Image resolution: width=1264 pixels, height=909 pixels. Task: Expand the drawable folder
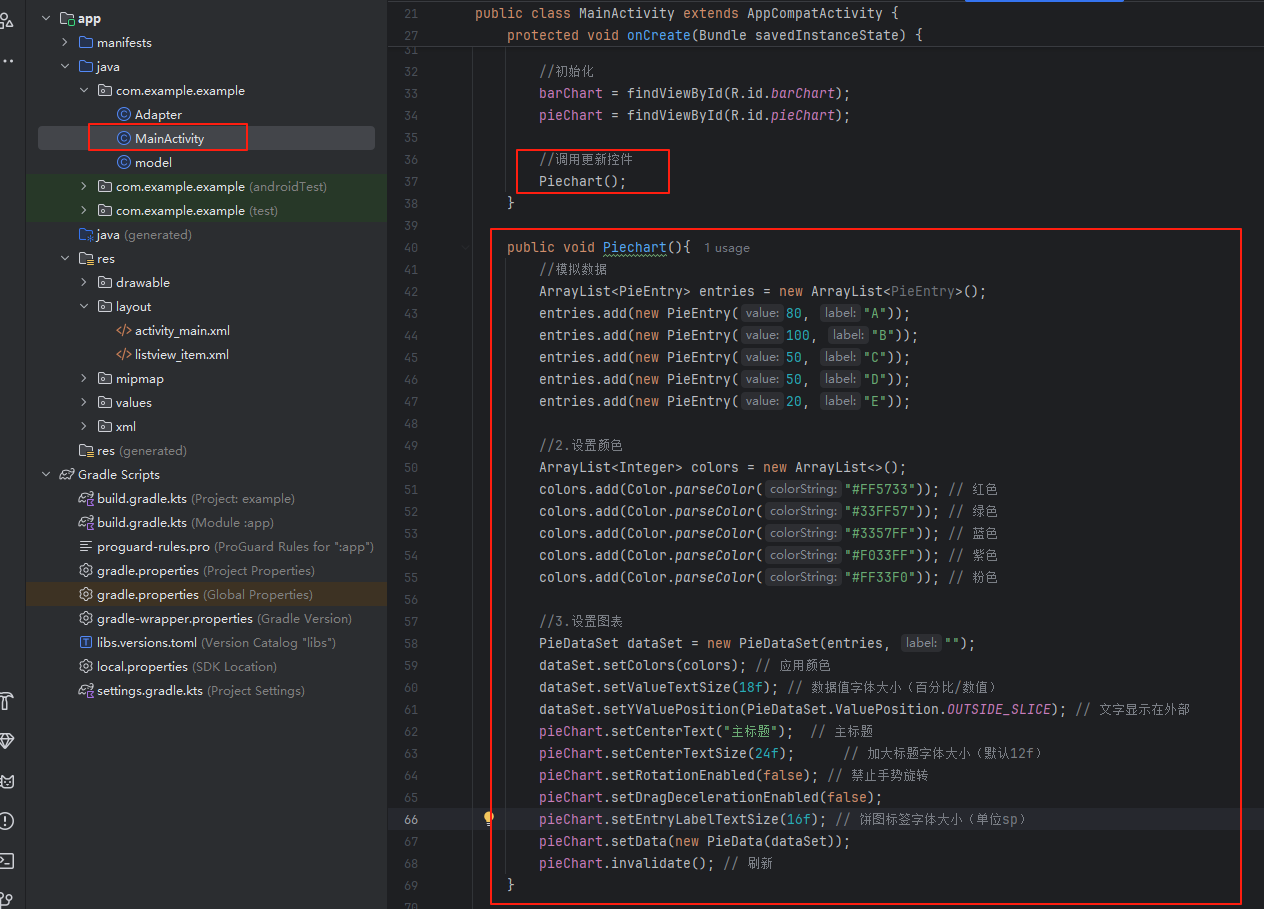81,282
